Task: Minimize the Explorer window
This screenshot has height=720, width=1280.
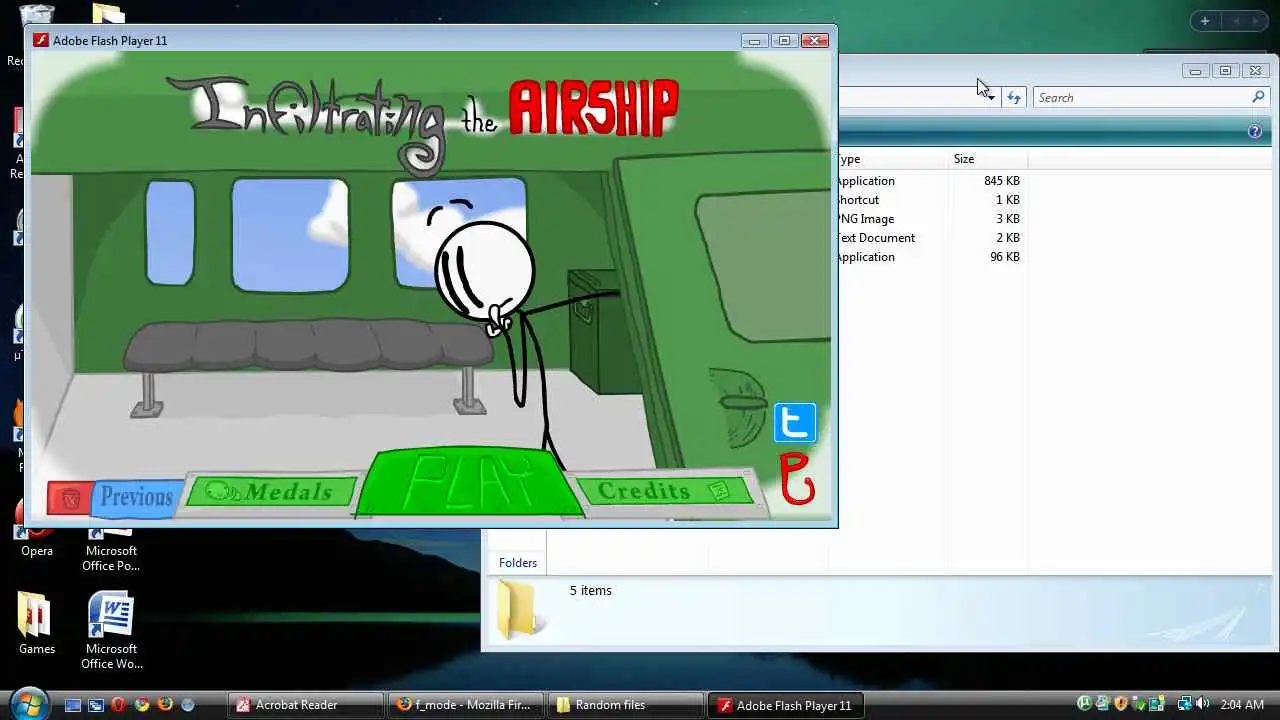Action: [x=1195, y=71]
